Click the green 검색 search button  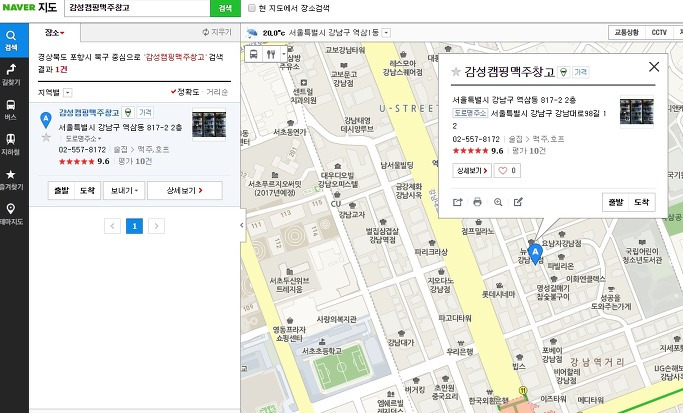tap(225, 8)
